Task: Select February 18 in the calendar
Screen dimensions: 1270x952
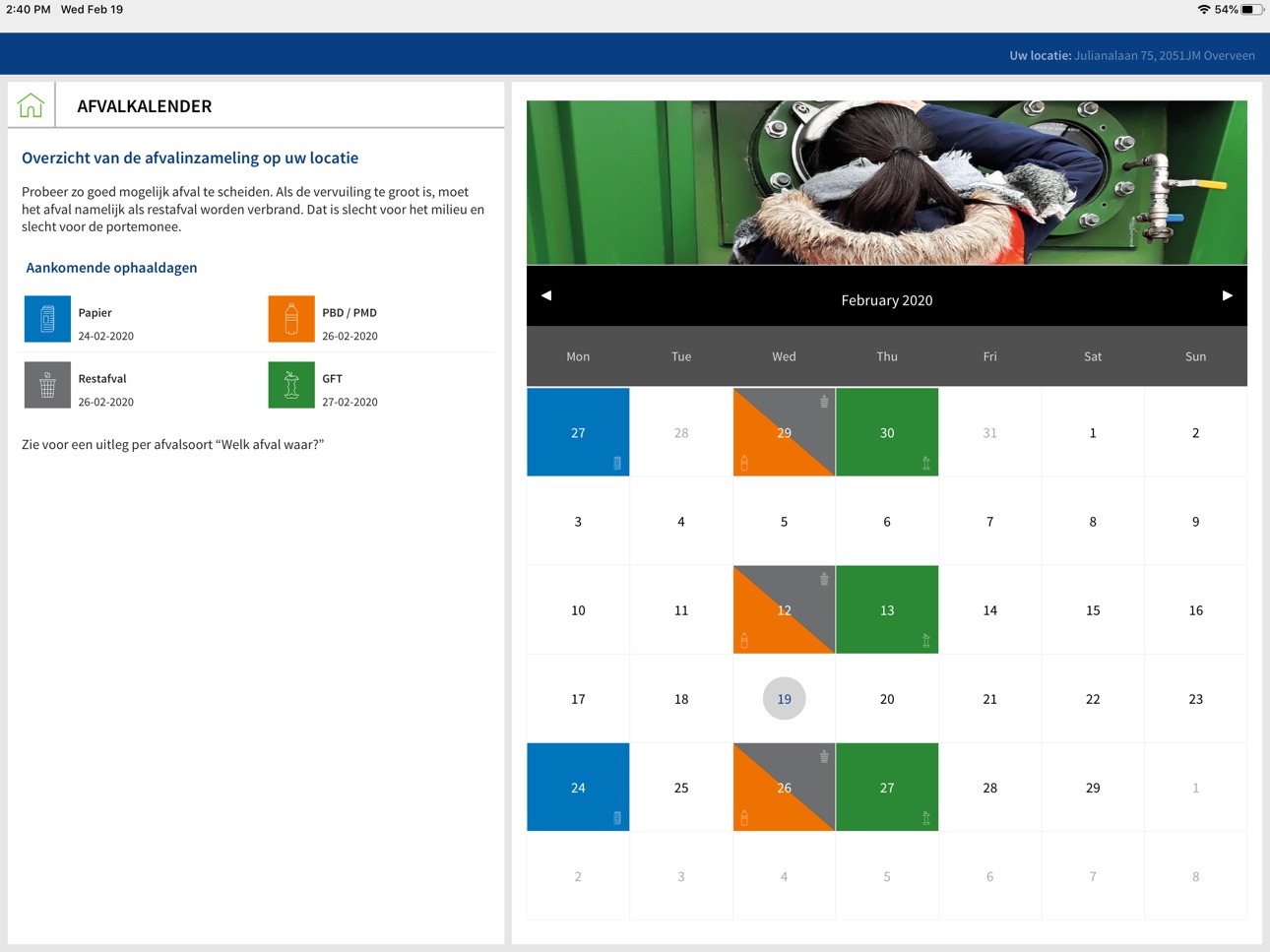Action: click(x=681, y=699)
